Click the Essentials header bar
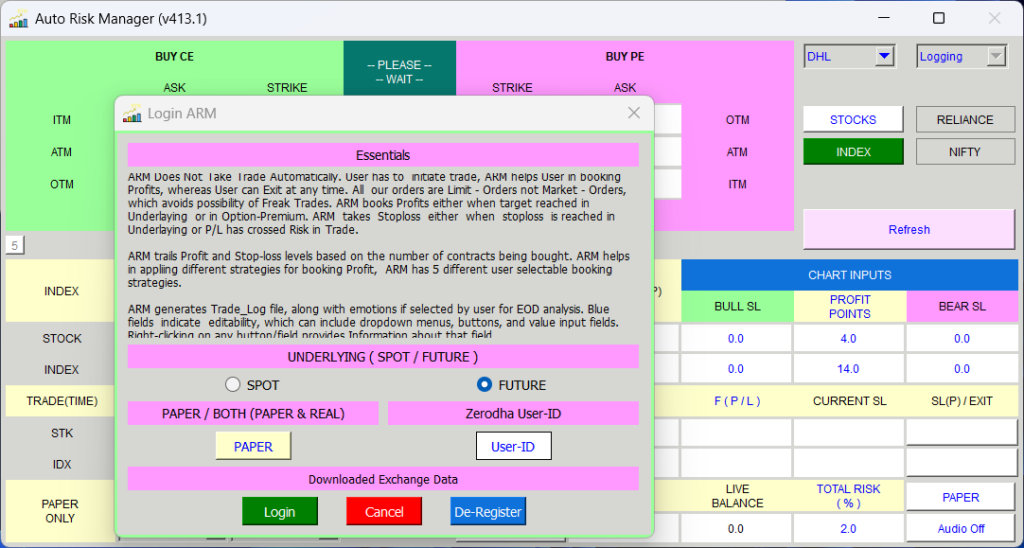This screenshot has width=1024, height=548. (383, 155)
